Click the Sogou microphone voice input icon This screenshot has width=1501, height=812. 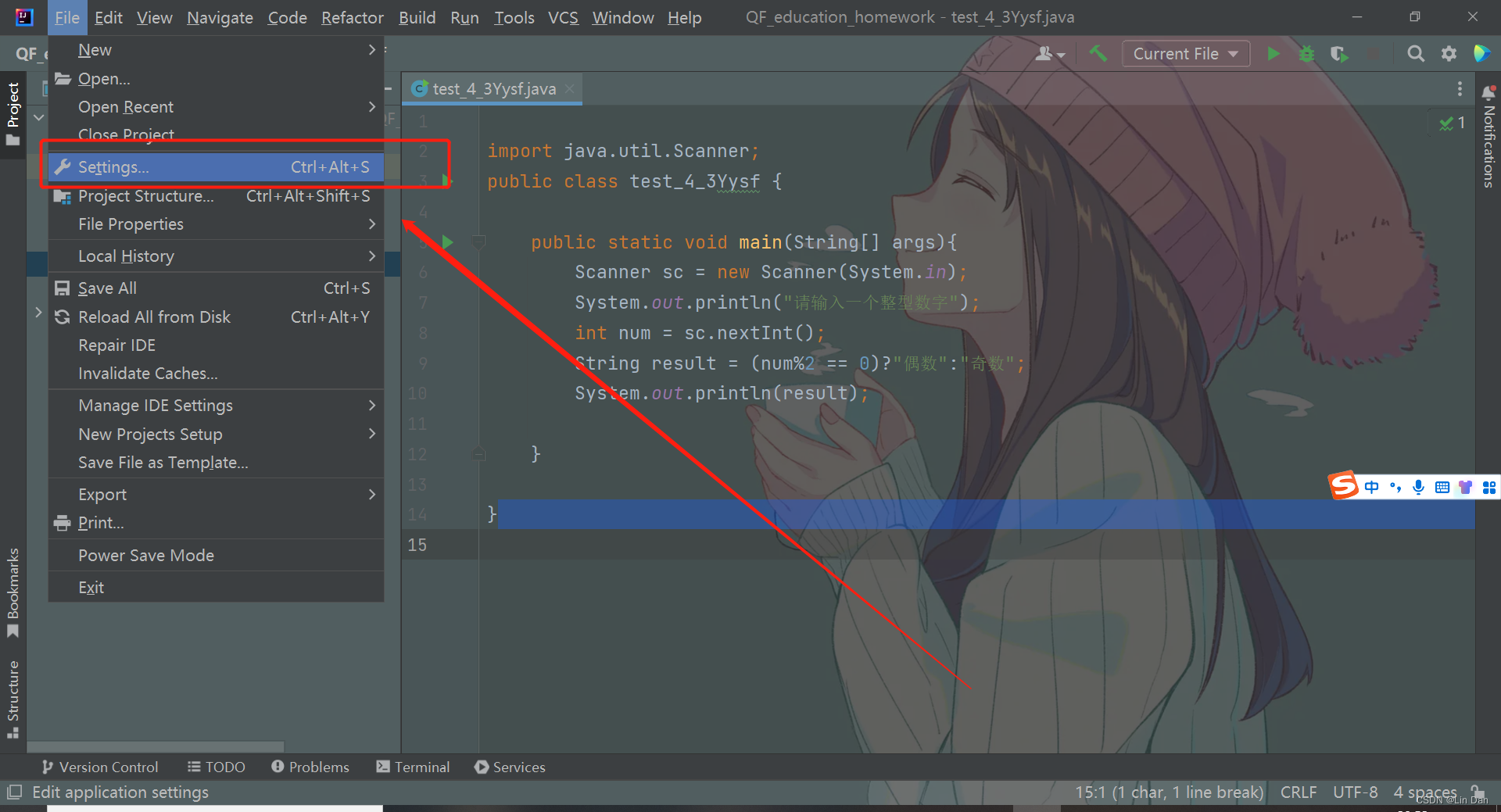pyautogui.click(x=1418, y=487)
